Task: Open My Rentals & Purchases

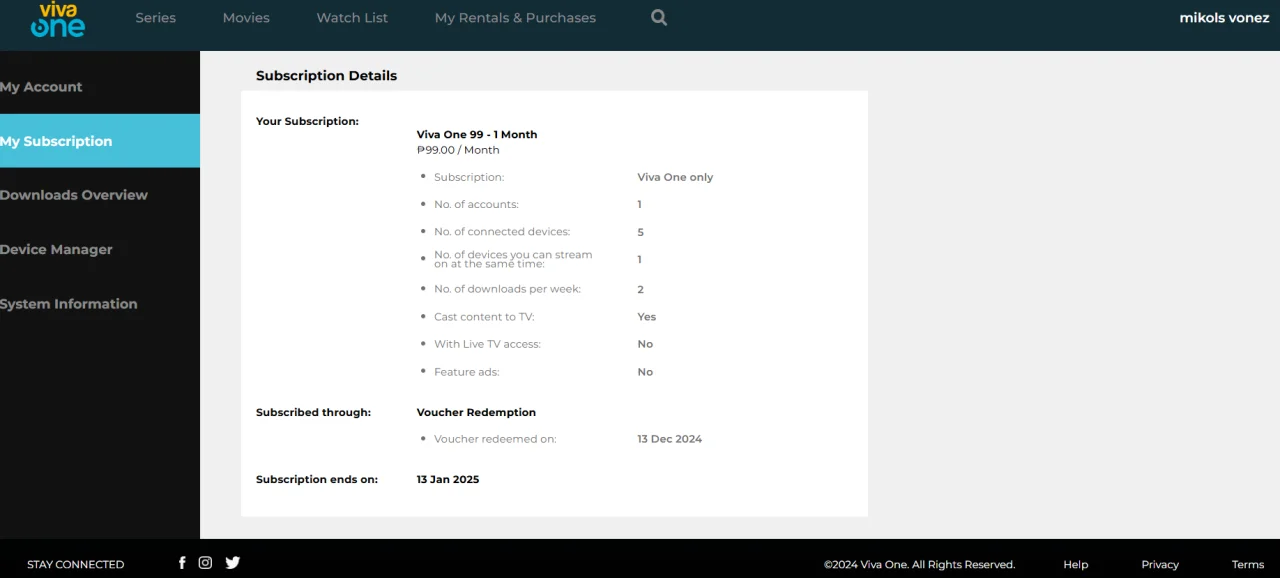Action: (515, 18)
